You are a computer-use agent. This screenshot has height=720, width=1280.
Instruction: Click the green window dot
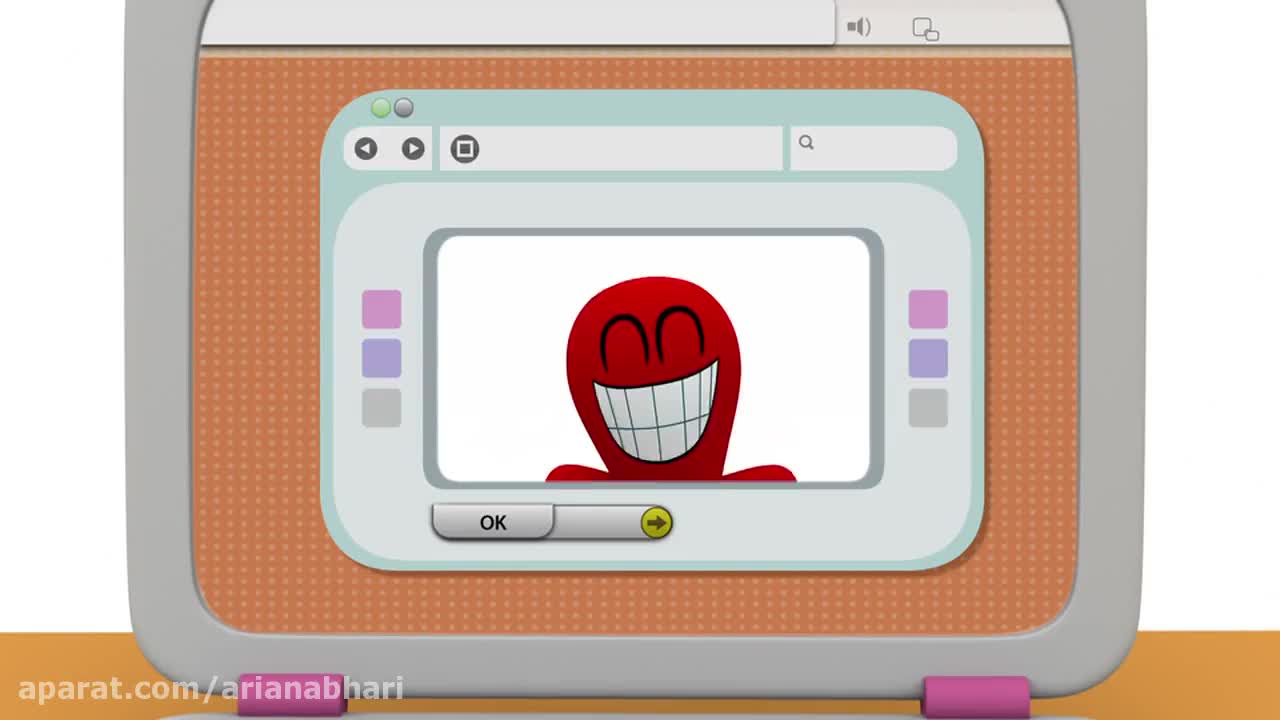pyautogui.click(x=381, y=108)
